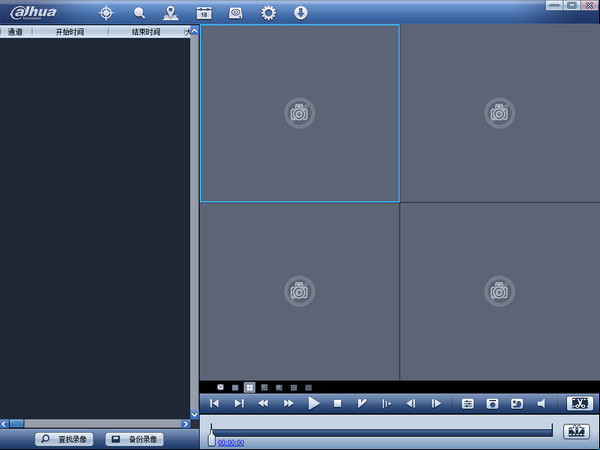Start playback with the Play button
600x450 pixels.
[313, 403]
